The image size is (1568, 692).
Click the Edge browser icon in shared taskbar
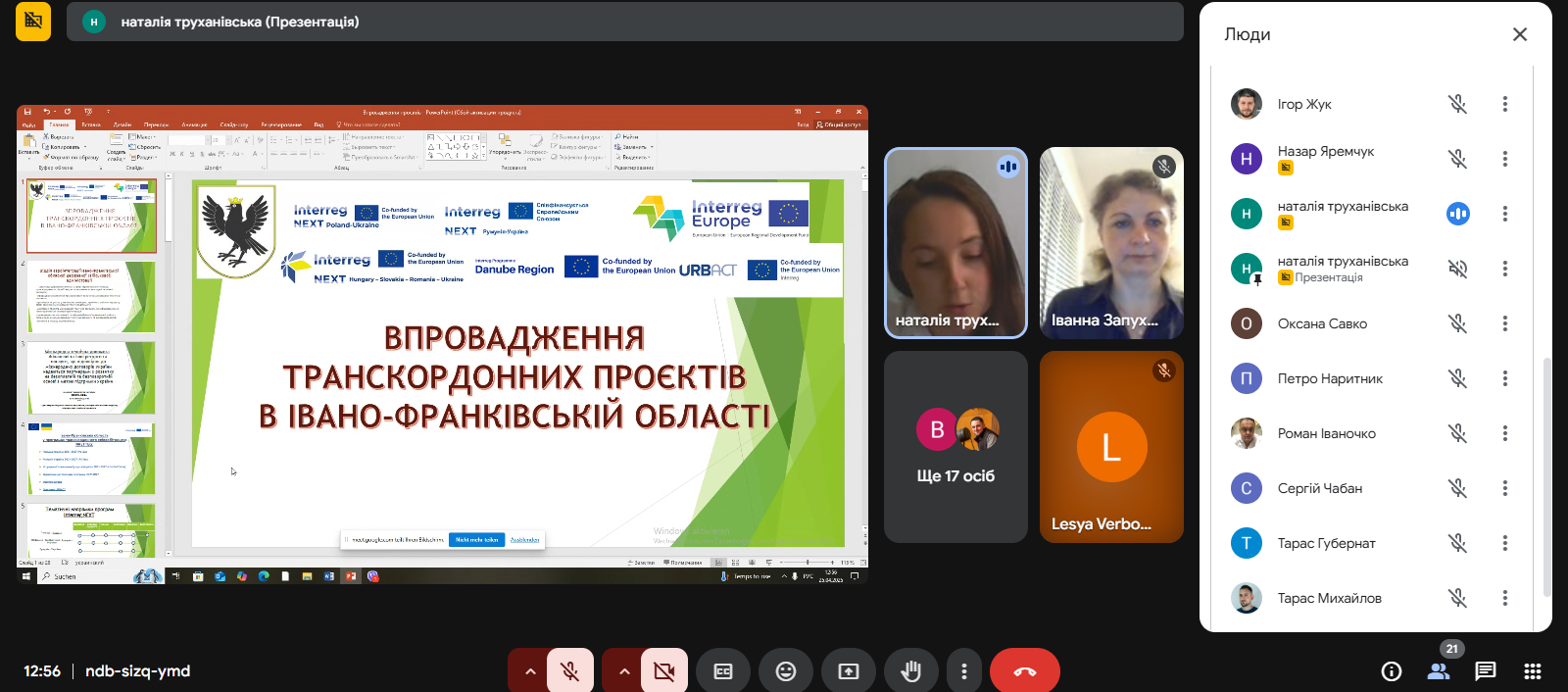click(x=264, y=576)
